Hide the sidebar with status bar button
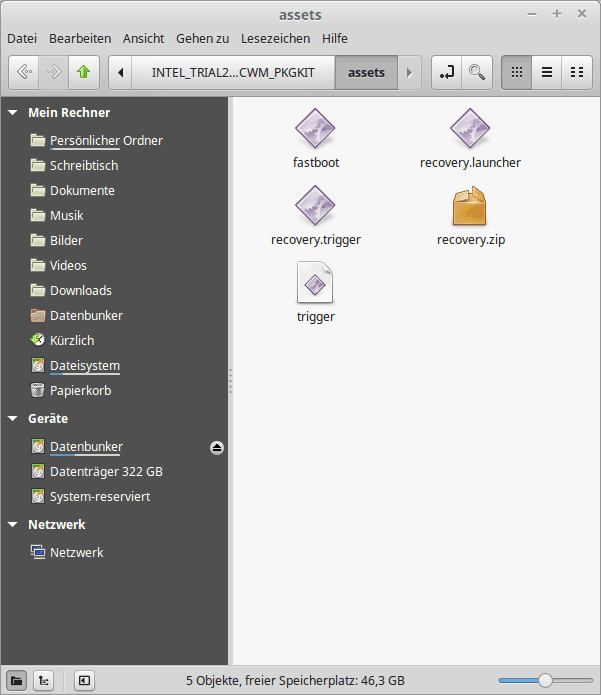 click(84, 680)
